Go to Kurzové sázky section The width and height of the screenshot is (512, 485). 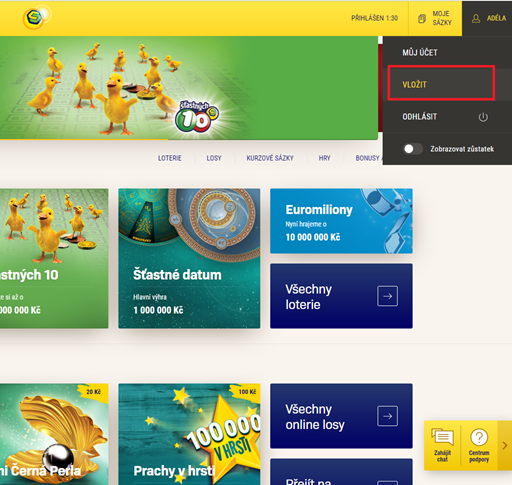pos(270,158)
